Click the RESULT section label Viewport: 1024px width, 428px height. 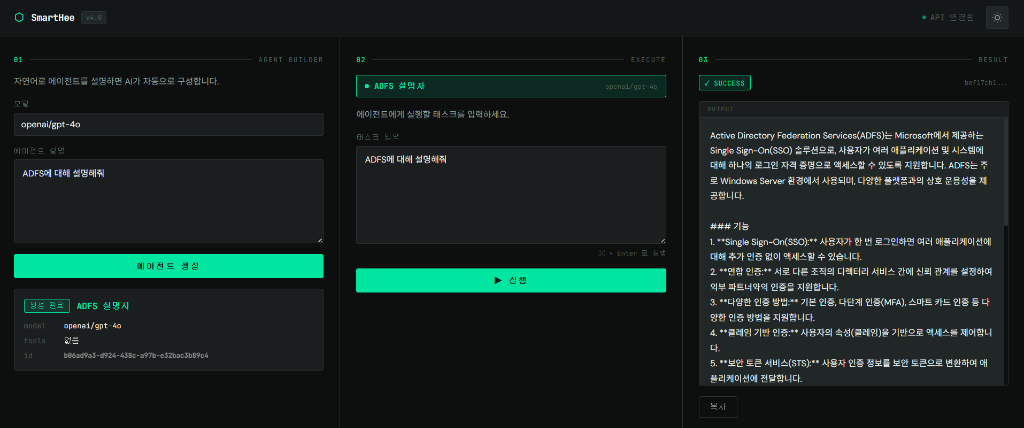pyautogui.click(x=993, y=59)
